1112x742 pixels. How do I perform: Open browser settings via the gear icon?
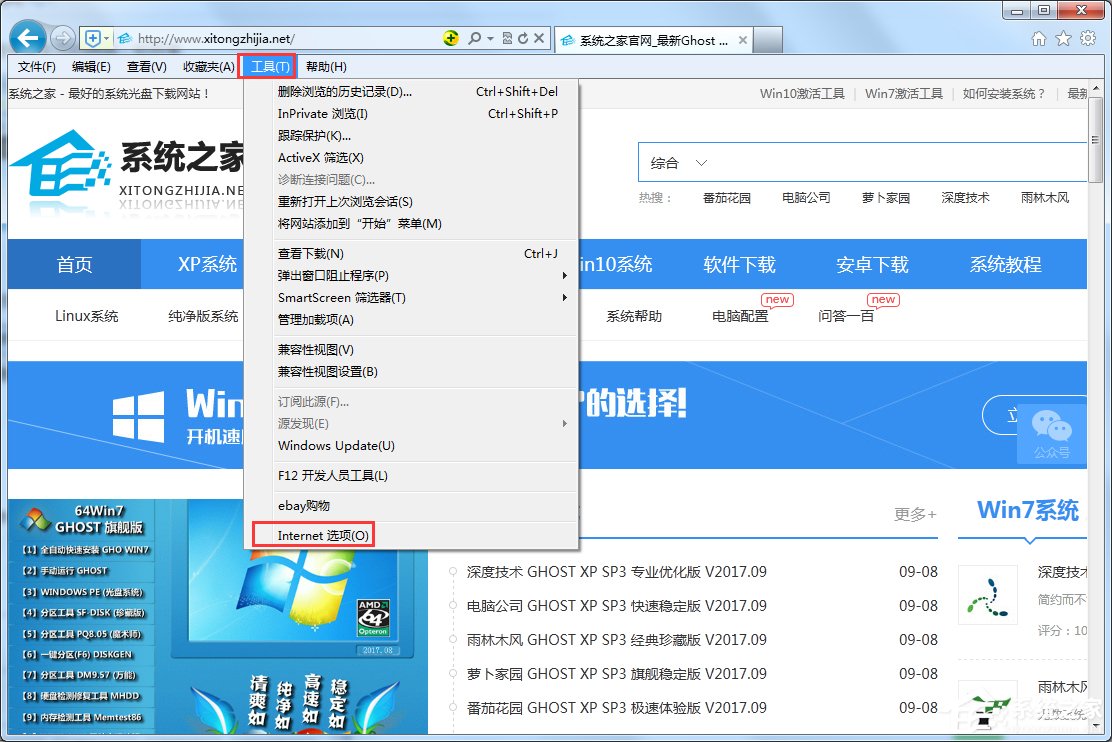[x=1088, y=37]
